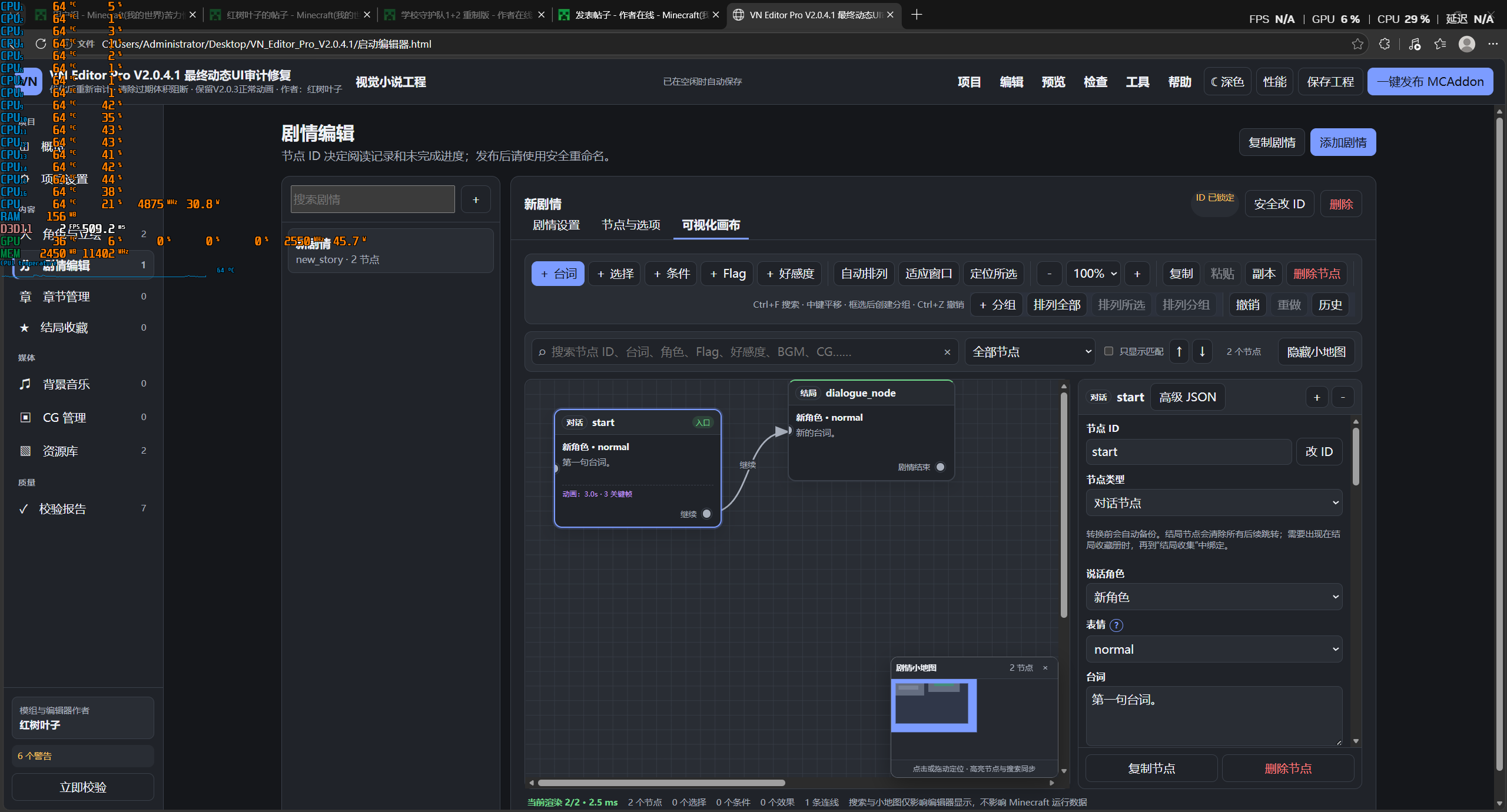1507x812 pixels.
Task: Close the 剧情小地图 minimap panel
Action: tap(1045, 668)
